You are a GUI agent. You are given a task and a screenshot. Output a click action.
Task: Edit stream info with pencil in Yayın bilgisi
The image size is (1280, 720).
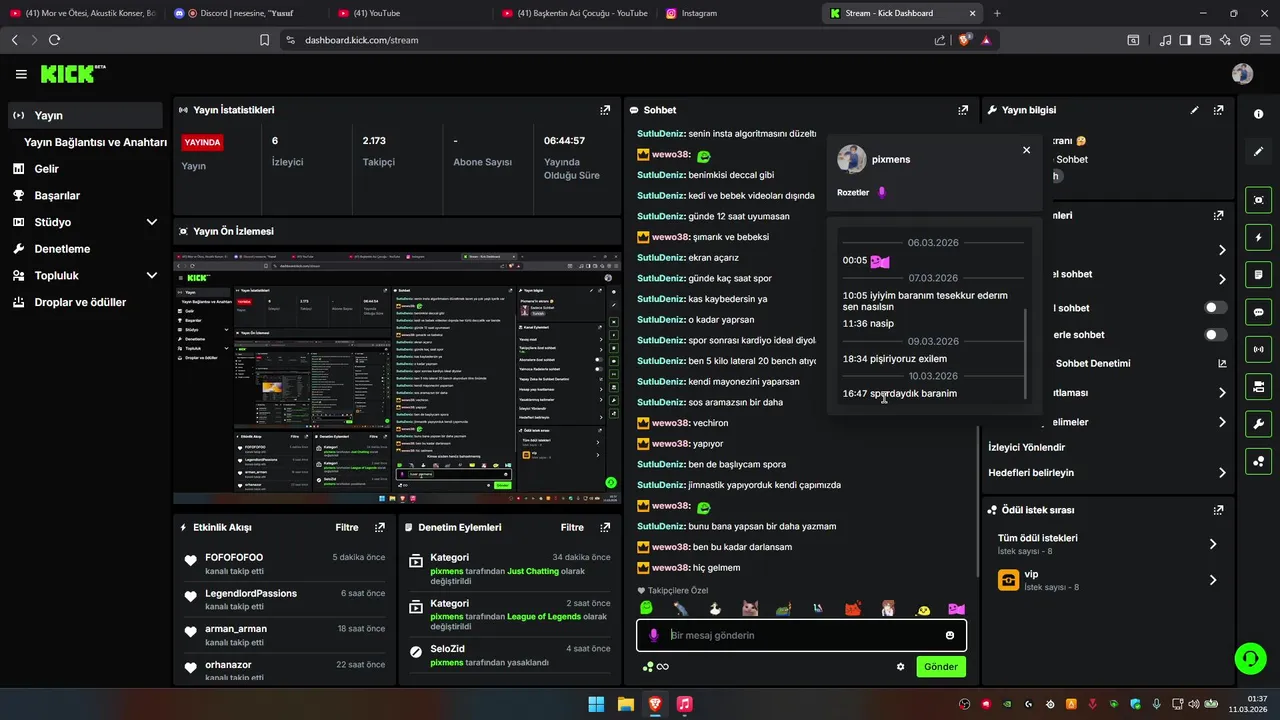click(x=1195, y=110)
